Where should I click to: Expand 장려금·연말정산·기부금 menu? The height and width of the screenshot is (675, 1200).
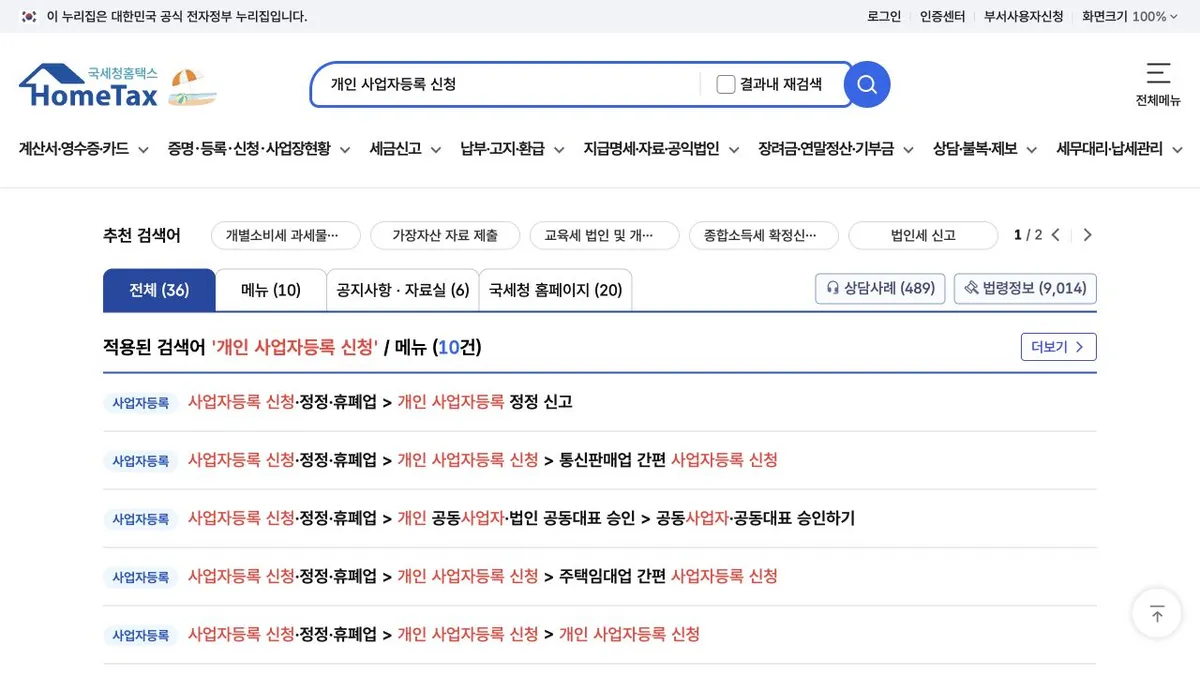836,149
